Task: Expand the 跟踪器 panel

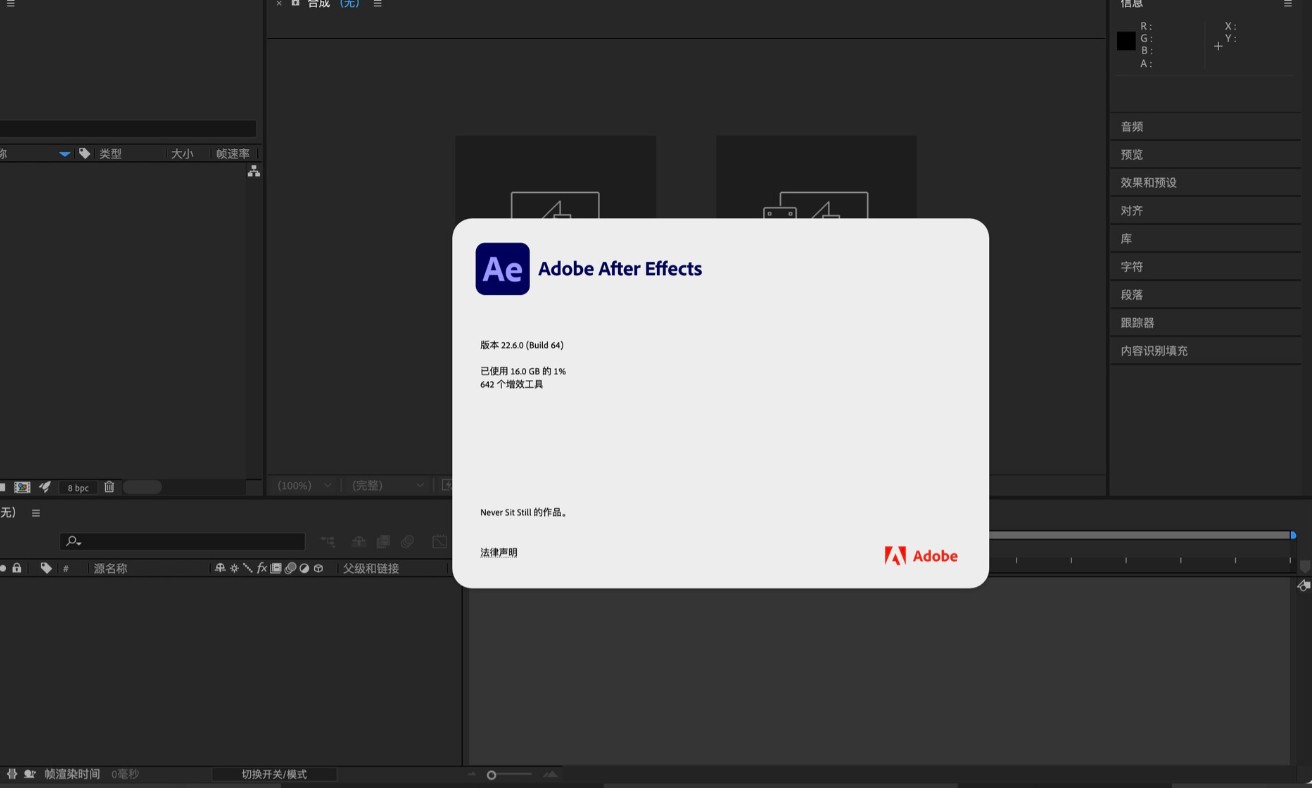Action: 1138,323
